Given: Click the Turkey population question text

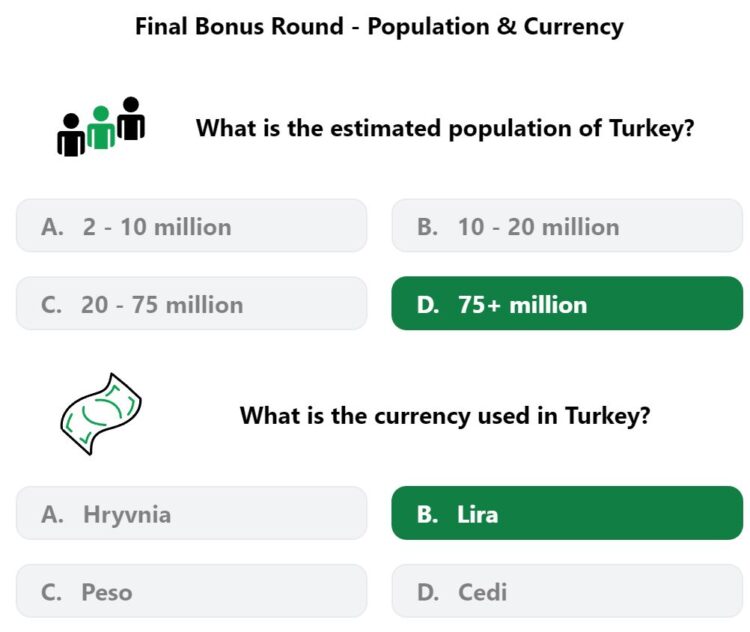Looking at the screenshot, I should point(445,128).
